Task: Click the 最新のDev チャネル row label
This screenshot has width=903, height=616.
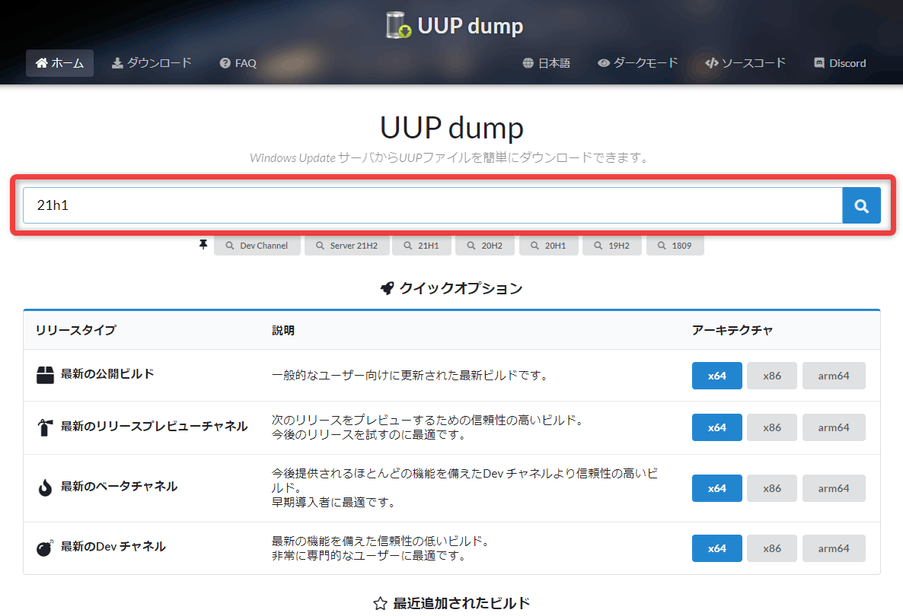Action: (x=113, y=546)
